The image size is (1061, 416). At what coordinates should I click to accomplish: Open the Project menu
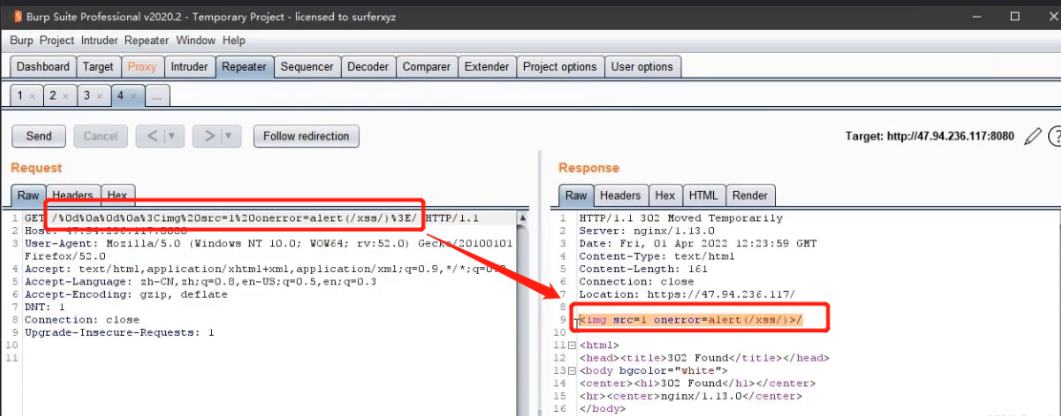pos(56,41)
